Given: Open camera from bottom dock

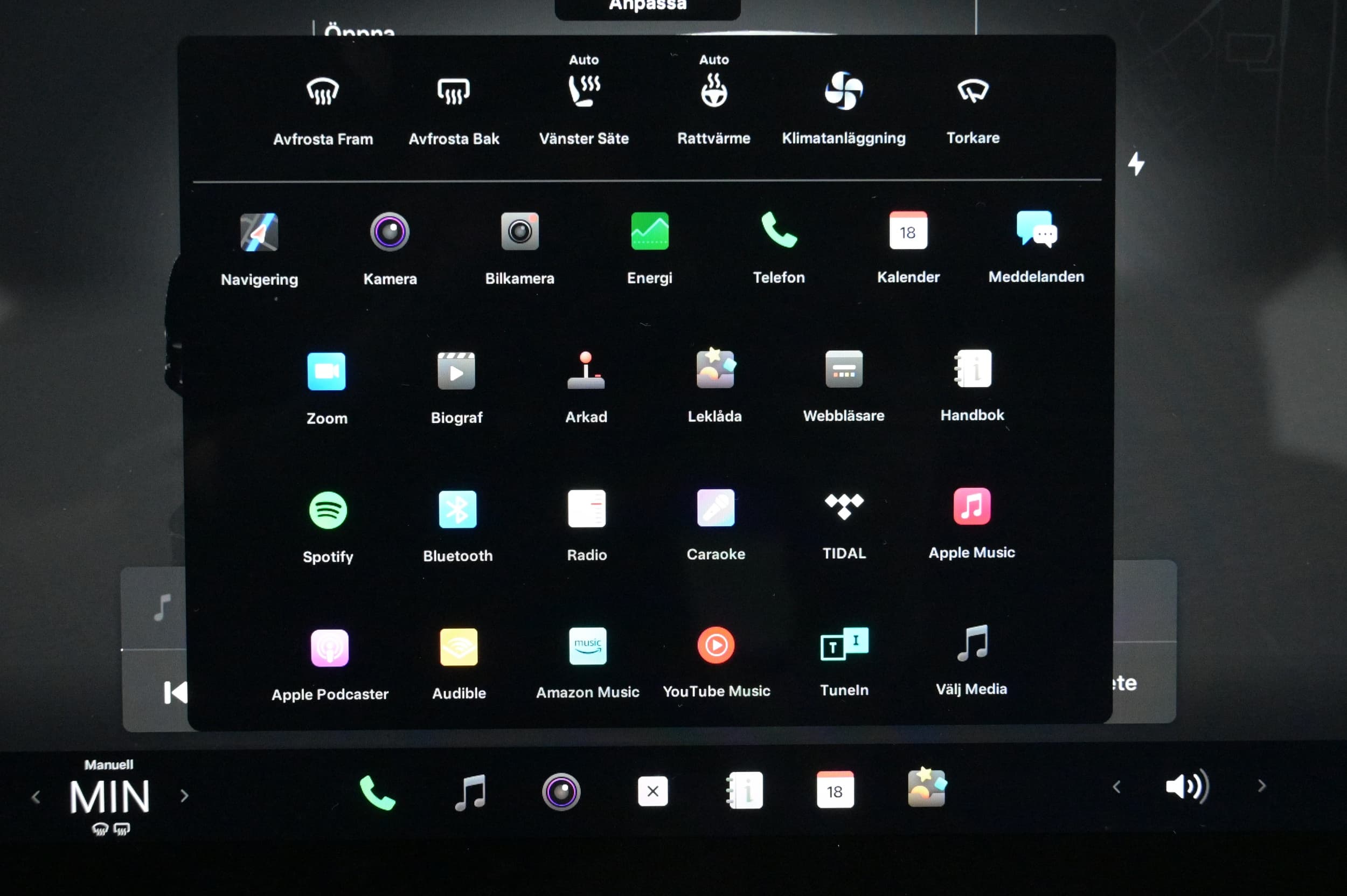Looking at the screenshot, I should (x=561, y=792).
